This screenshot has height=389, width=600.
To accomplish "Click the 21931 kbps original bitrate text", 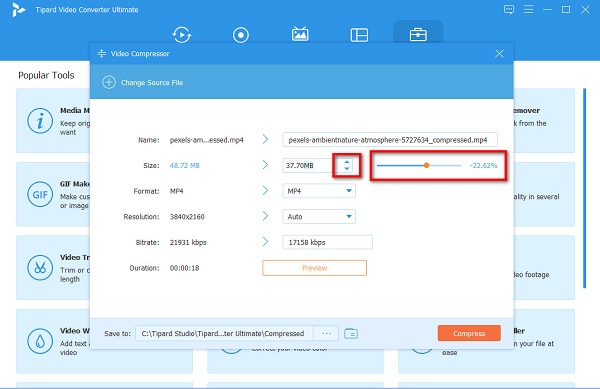I will [x=188, y=243].
